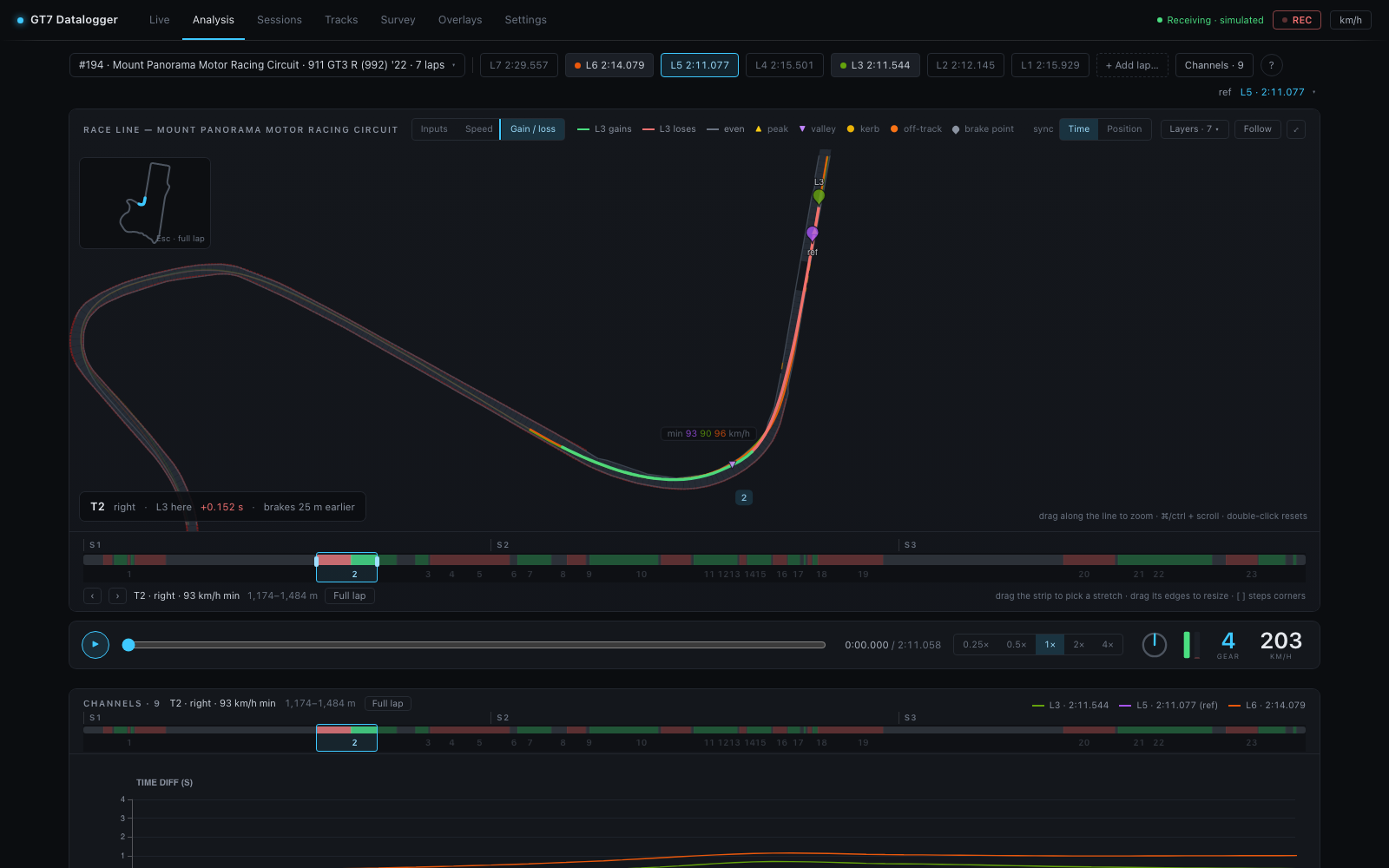Image resolution: width=1389 pixels, height=868 pixels.
Task: Select the Inputs race line mode
Action: pos(434,129)
